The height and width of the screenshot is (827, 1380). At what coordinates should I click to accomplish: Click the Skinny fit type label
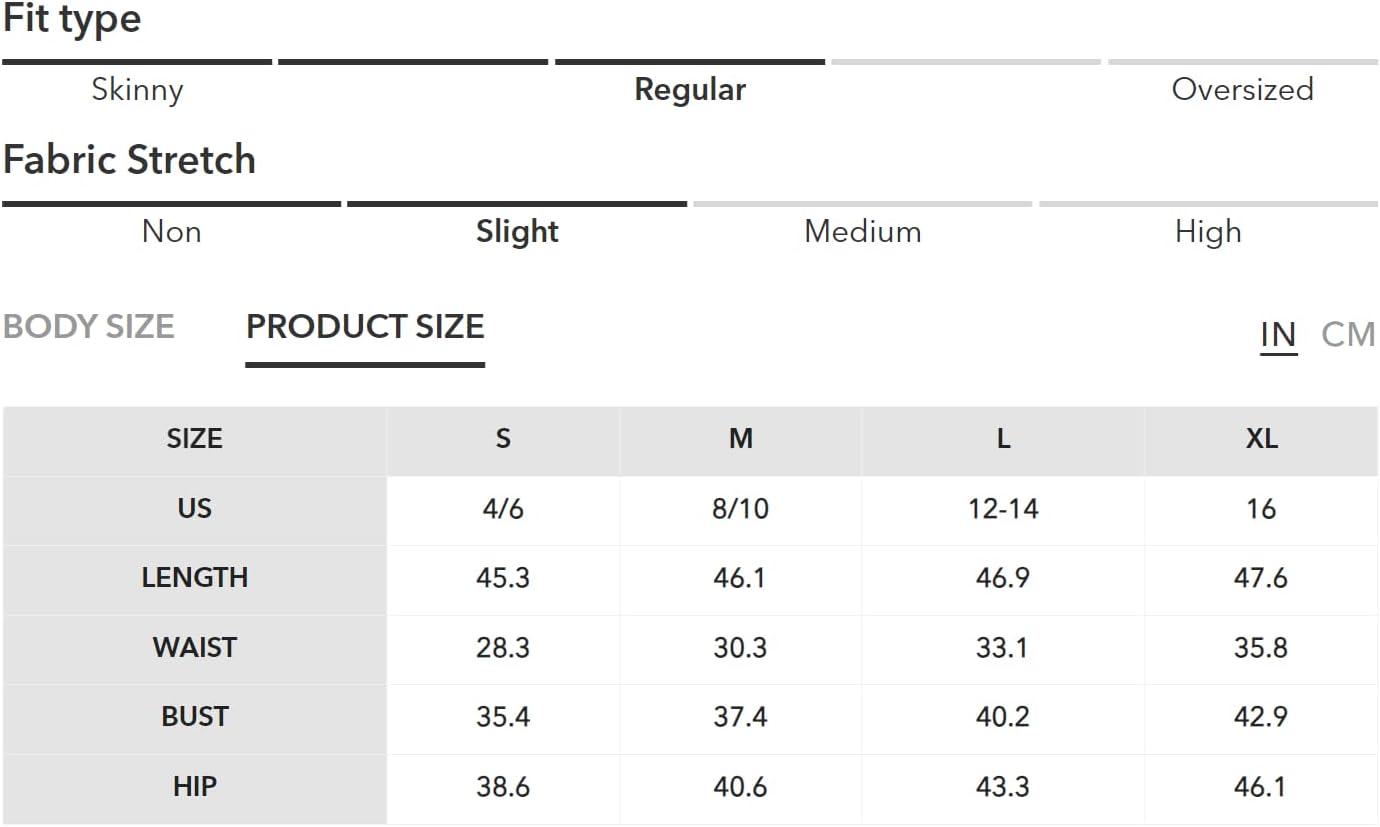(137, 90)
